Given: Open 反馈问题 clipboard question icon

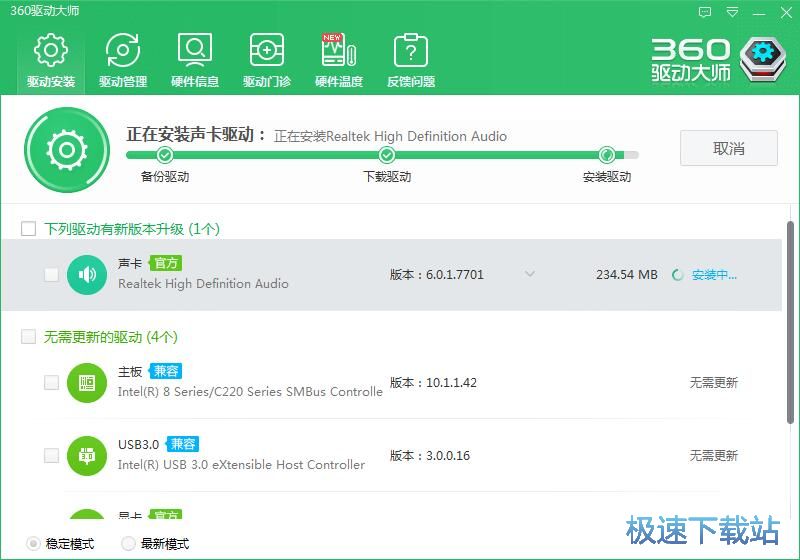Looking at the screenshot, I should [x=411, y=50].
